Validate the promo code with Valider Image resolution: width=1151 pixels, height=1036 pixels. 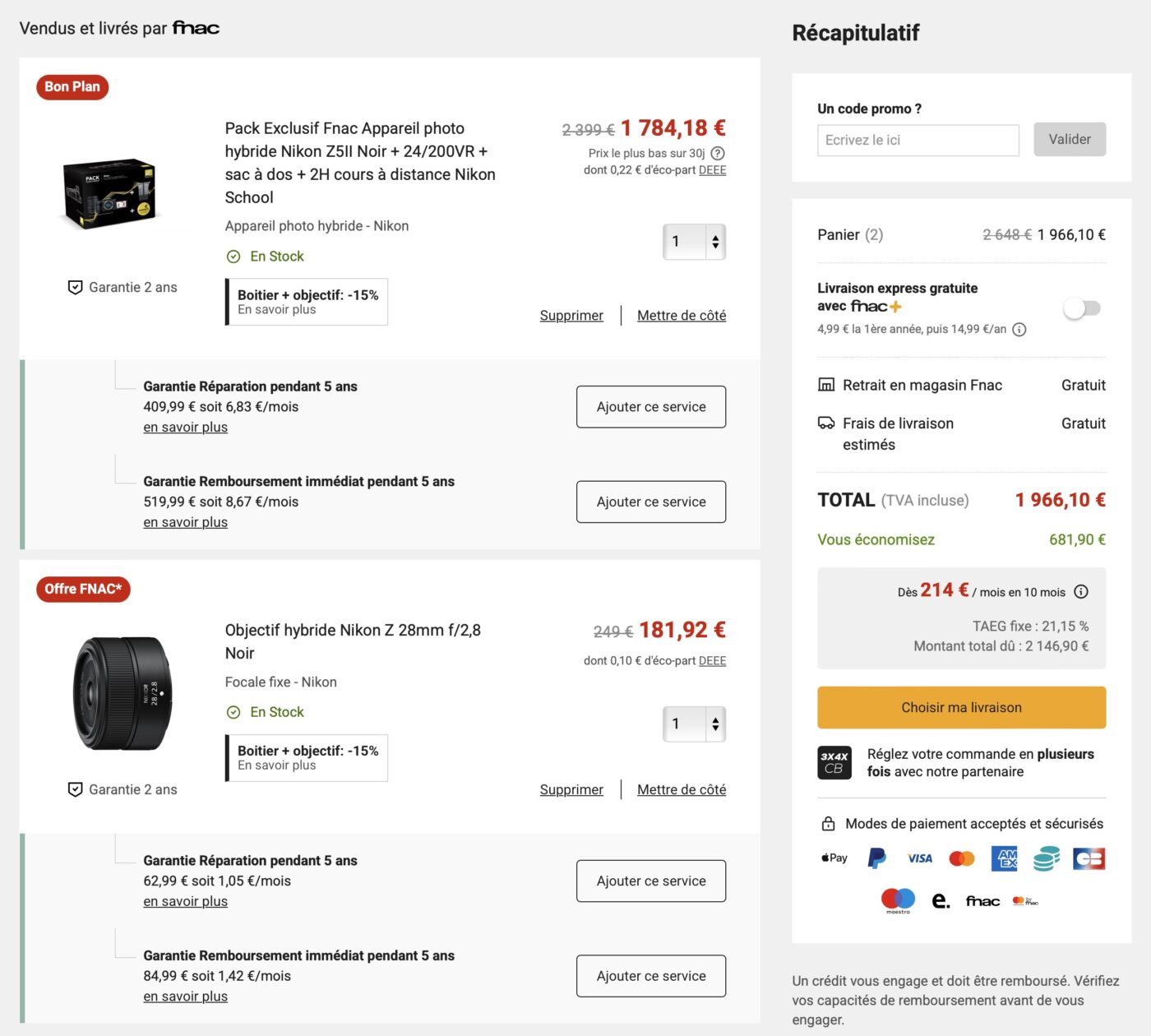1070,140
